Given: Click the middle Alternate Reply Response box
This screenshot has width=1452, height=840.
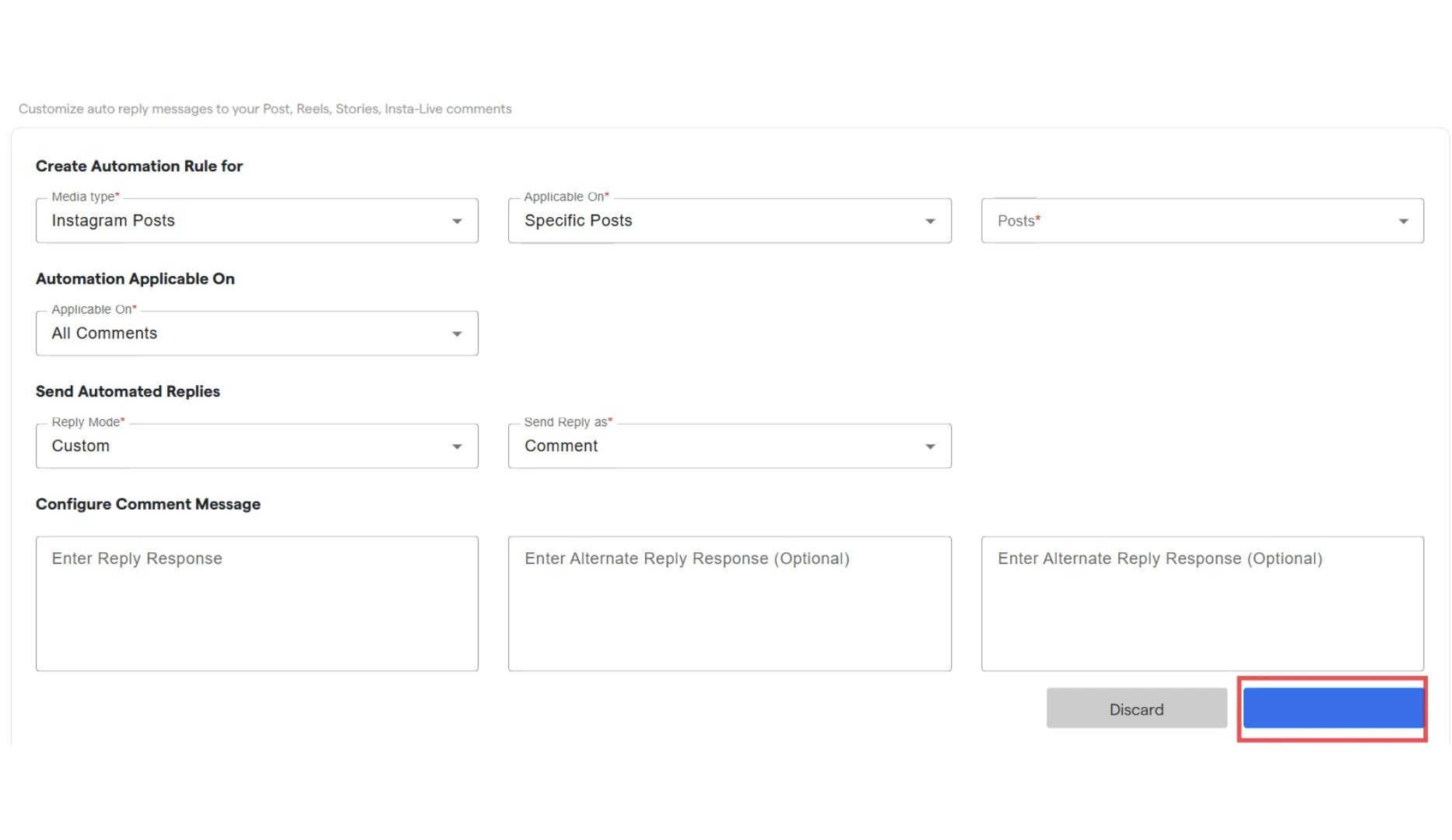Looking at the screenshot, I should click(729, 604).
